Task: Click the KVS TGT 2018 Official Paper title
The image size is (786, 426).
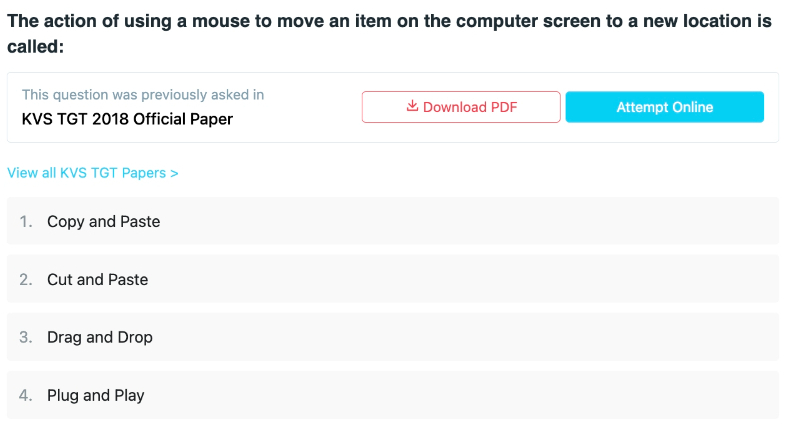Action: pyautogui.click(x=127, y=119)
